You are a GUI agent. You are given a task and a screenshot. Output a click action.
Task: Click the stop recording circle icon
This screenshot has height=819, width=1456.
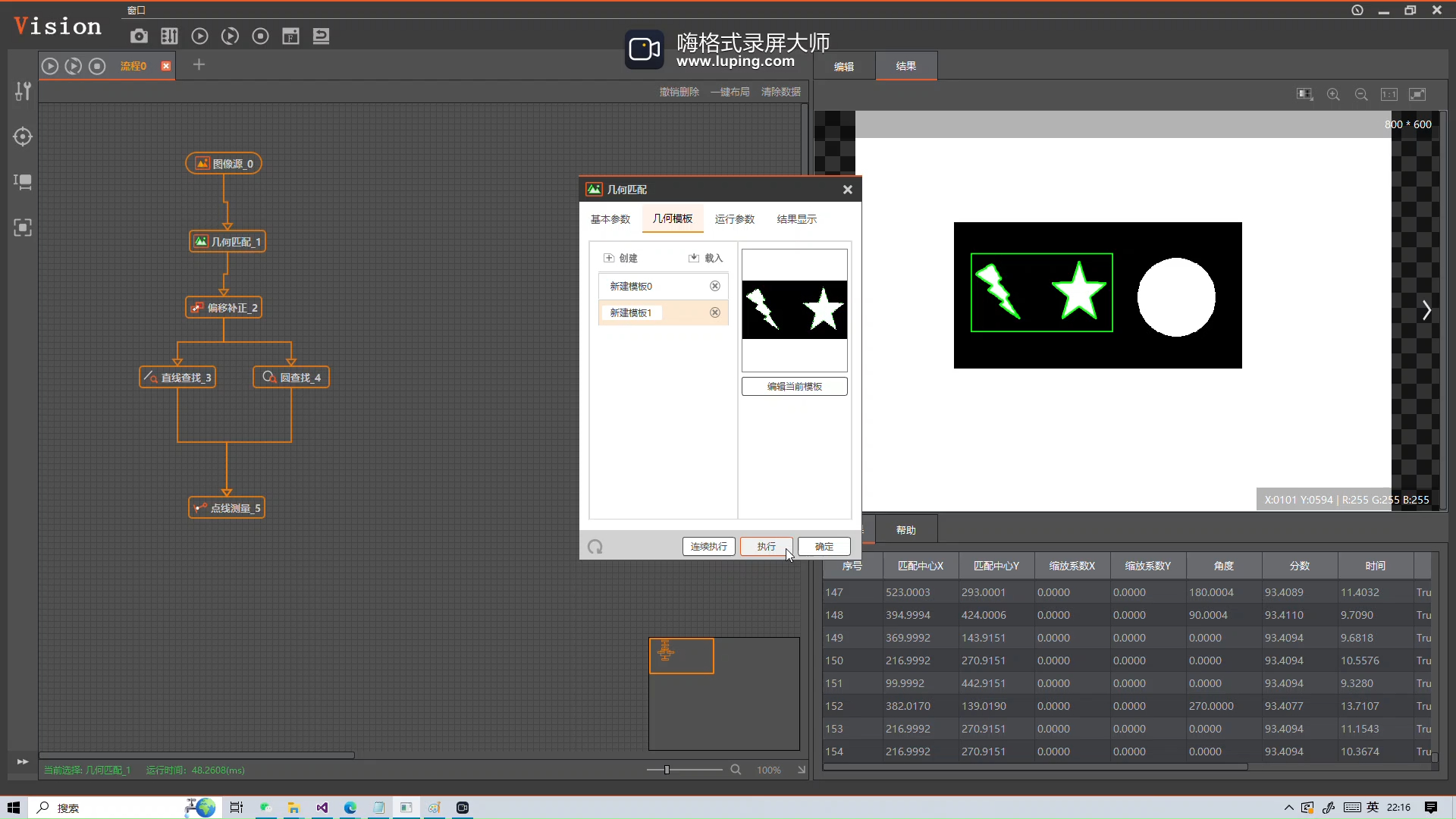coord(260,36)
